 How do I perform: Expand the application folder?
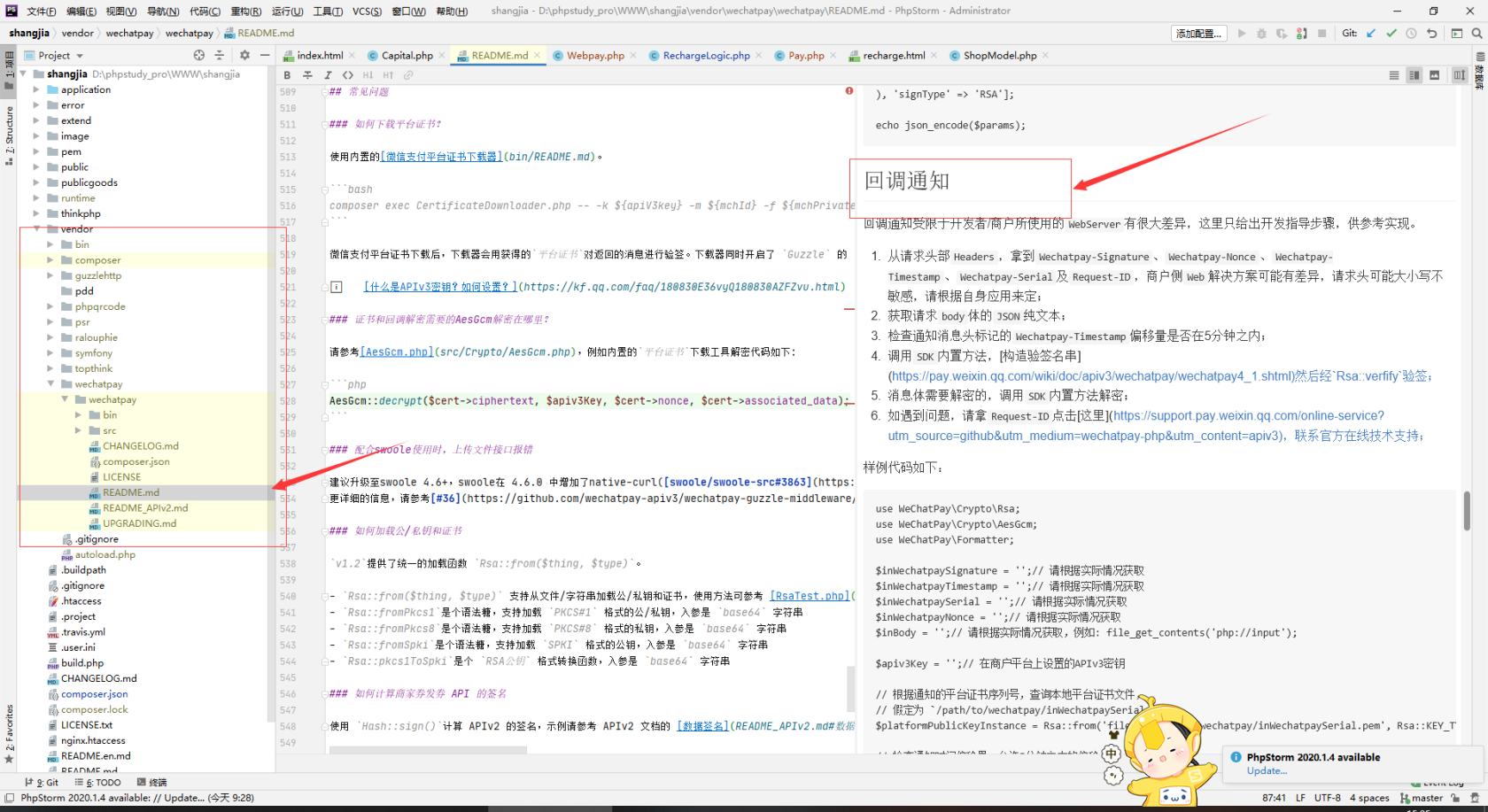36,89
